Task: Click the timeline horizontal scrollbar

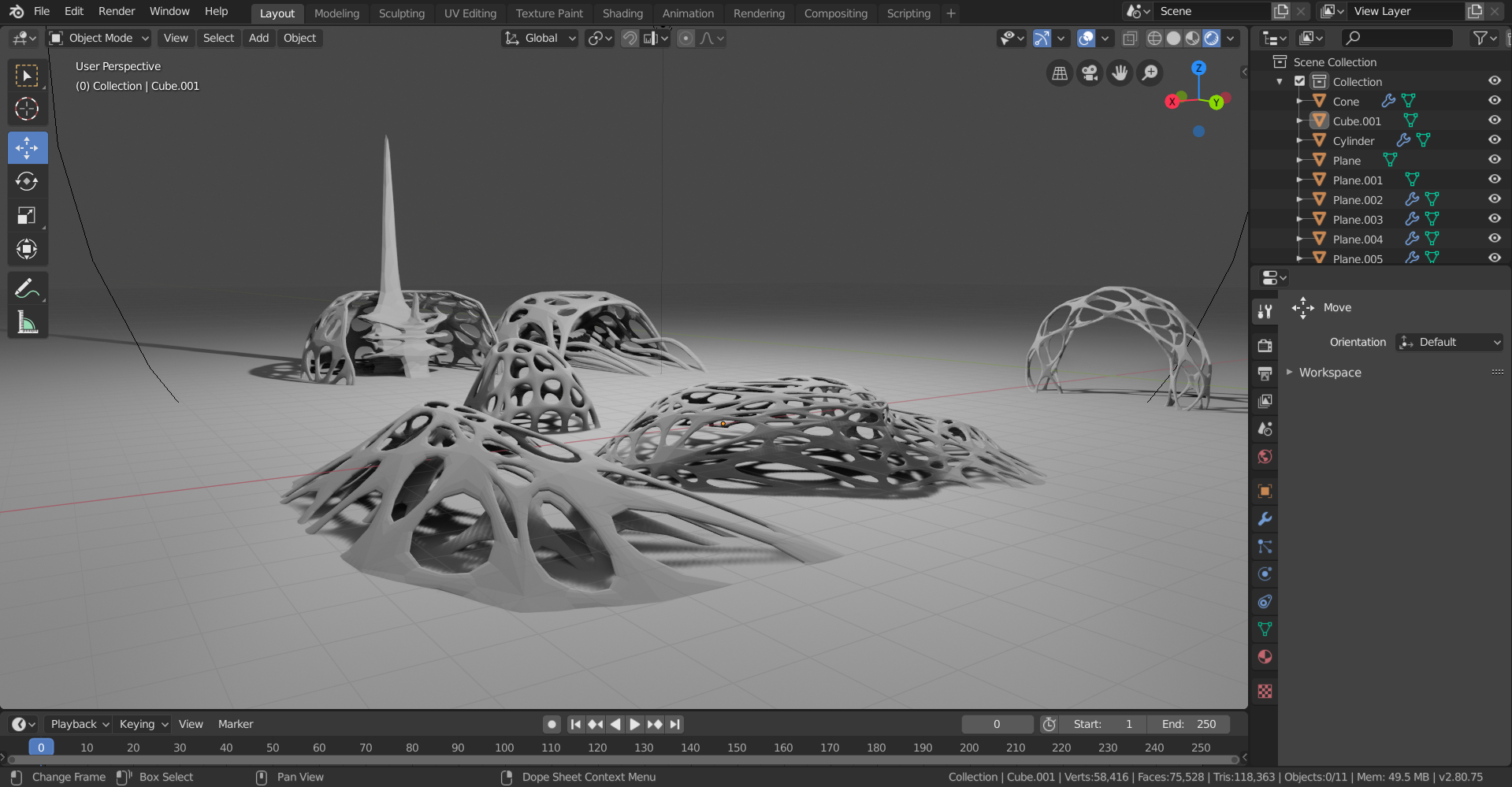Action: [622, 760]
